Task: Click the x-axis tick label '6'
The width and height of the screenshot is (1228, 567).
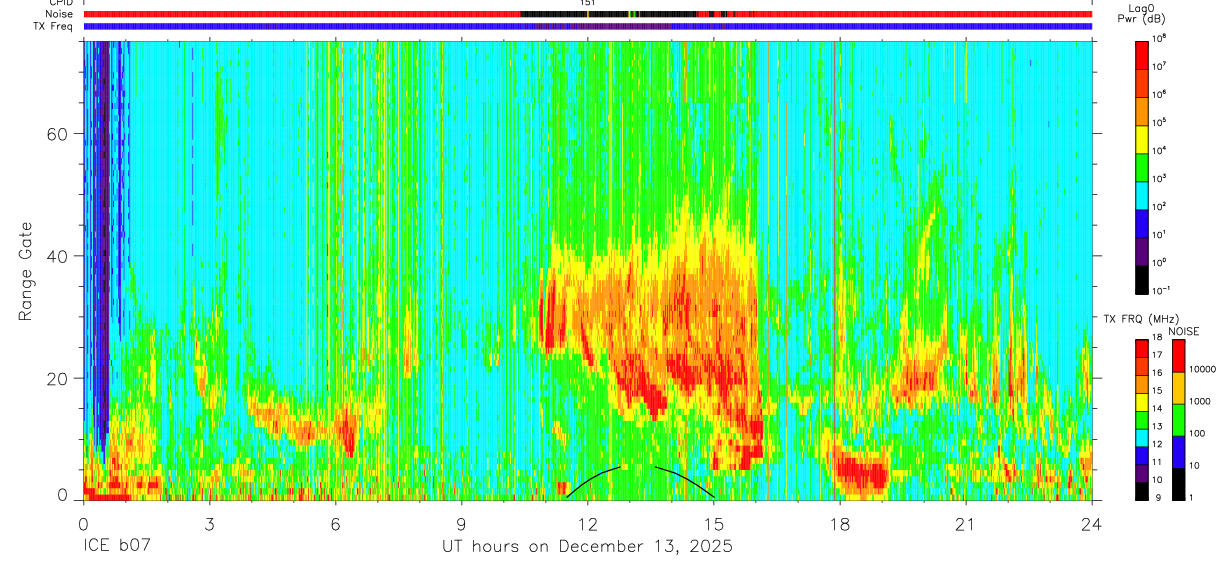Action: pyautogui.click(x=335, y=524)
